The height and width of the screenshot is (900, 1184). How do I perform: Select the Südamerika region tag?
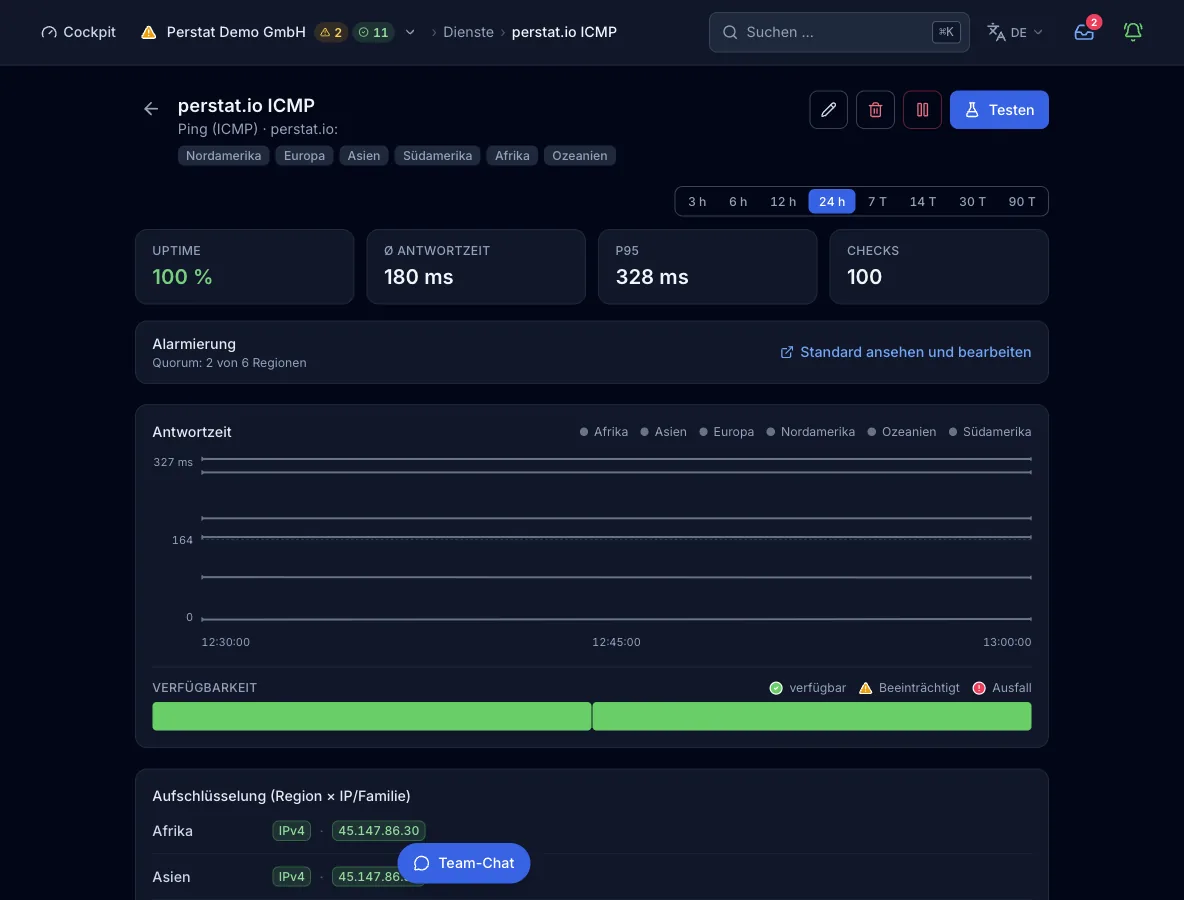point(437,156)
